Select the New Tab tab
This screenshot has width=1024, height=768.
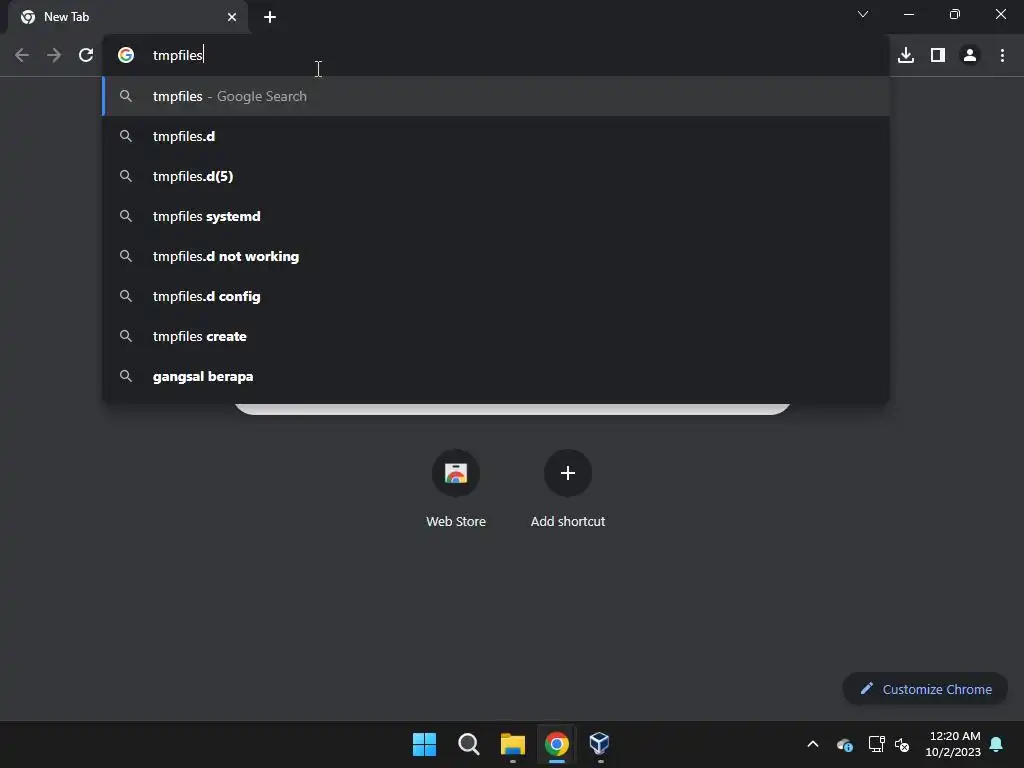(128, 17)
